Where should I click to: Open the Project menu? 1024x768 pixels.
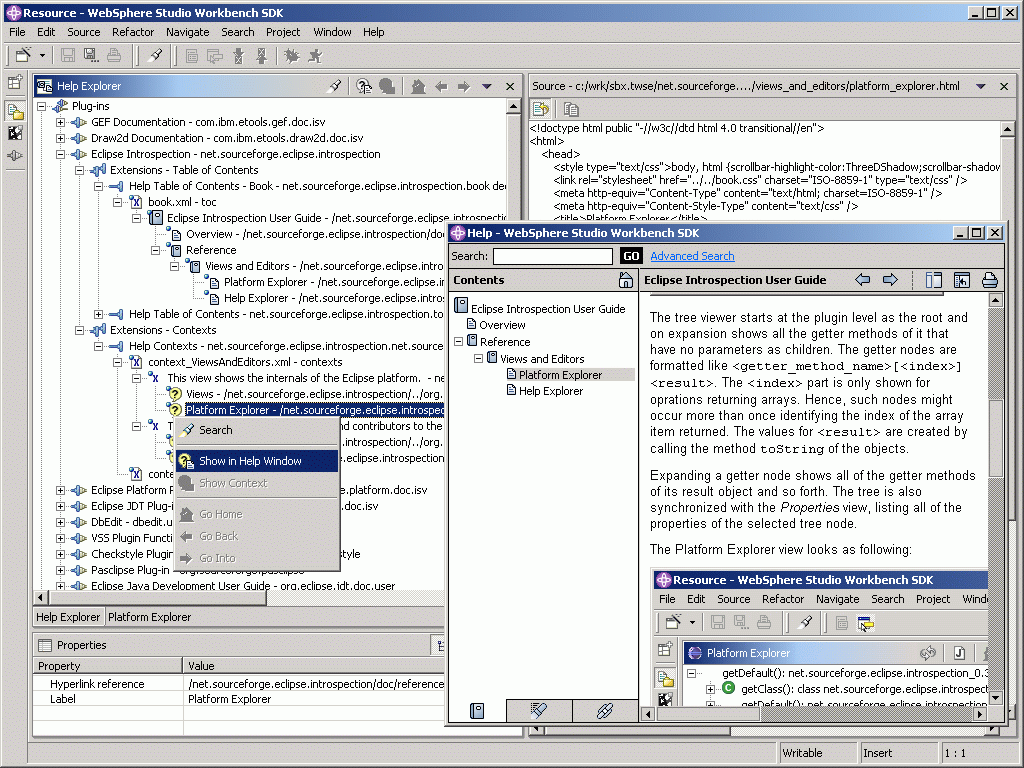[283, 32]
